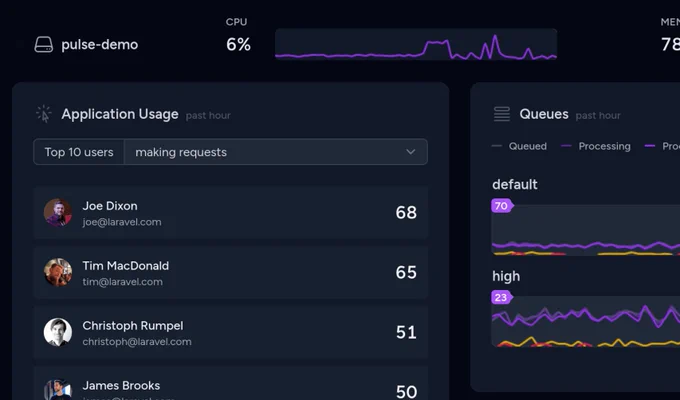The width and height of the screenshot is (680, 400).
Task: Click Joe Dixon's request count 68
Action: click(406, 213)
